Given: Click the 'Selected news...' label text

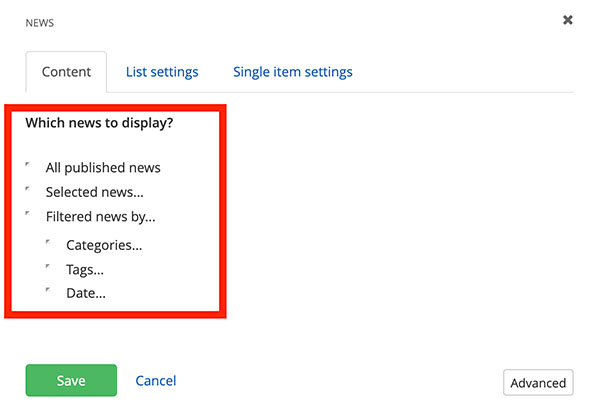Looking at the screenshot, I should 94,192.
